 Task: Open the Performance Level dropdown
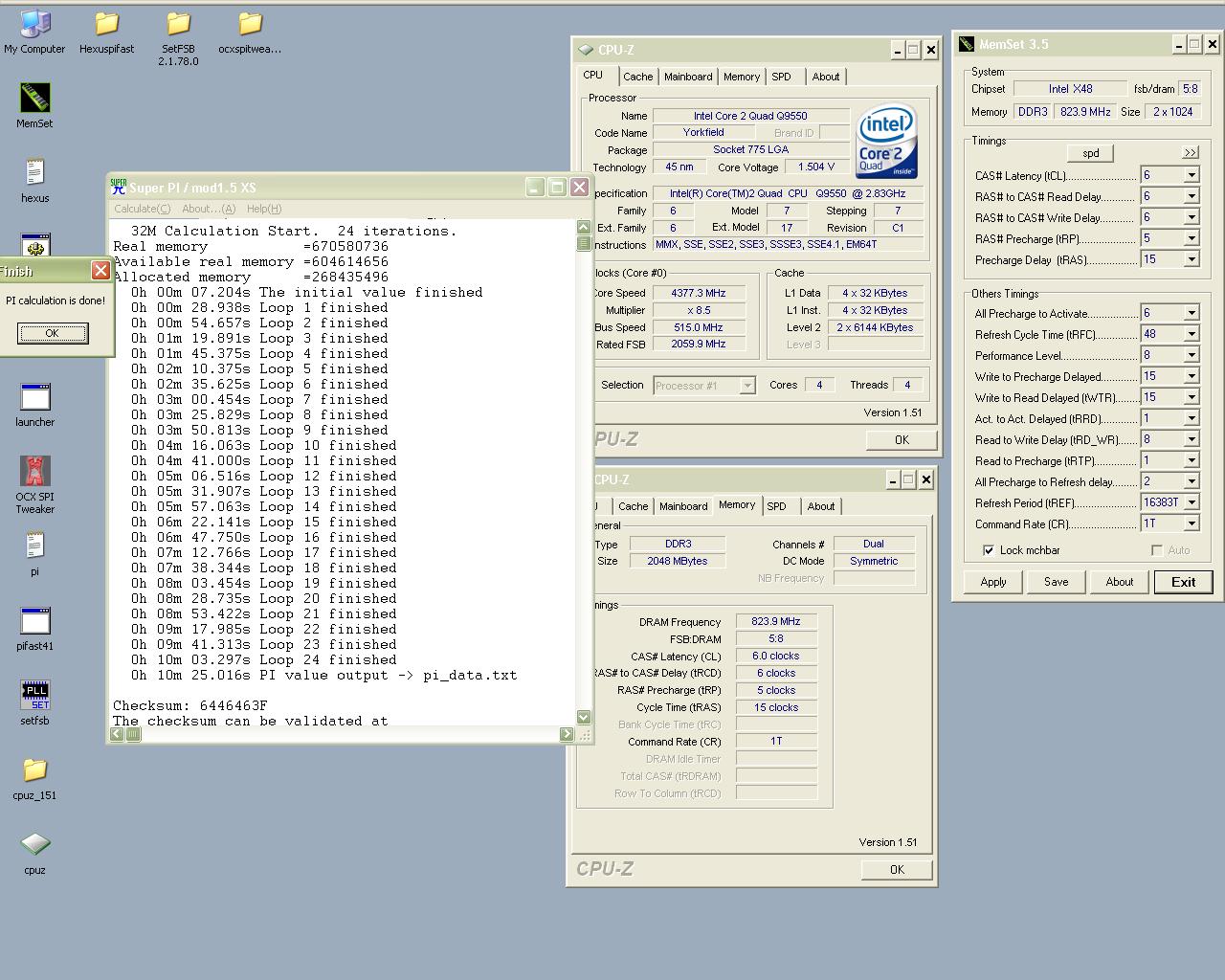[1192, 355]
